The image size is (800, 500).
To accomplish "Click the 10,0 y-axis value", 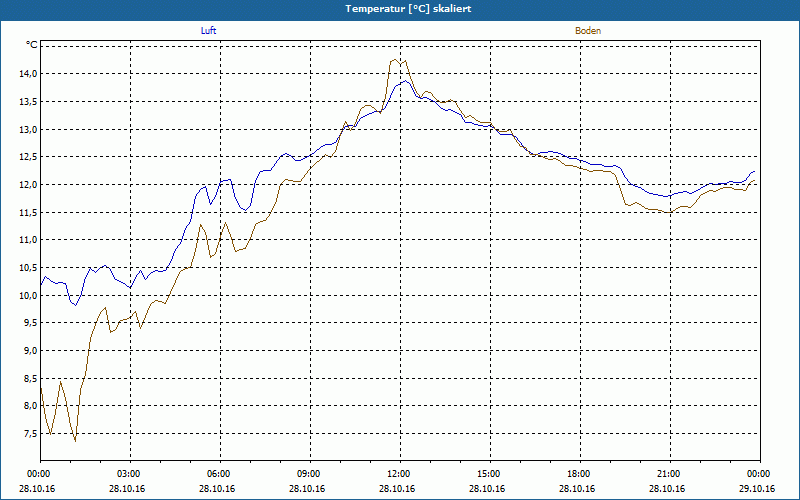I will (29, 295).
